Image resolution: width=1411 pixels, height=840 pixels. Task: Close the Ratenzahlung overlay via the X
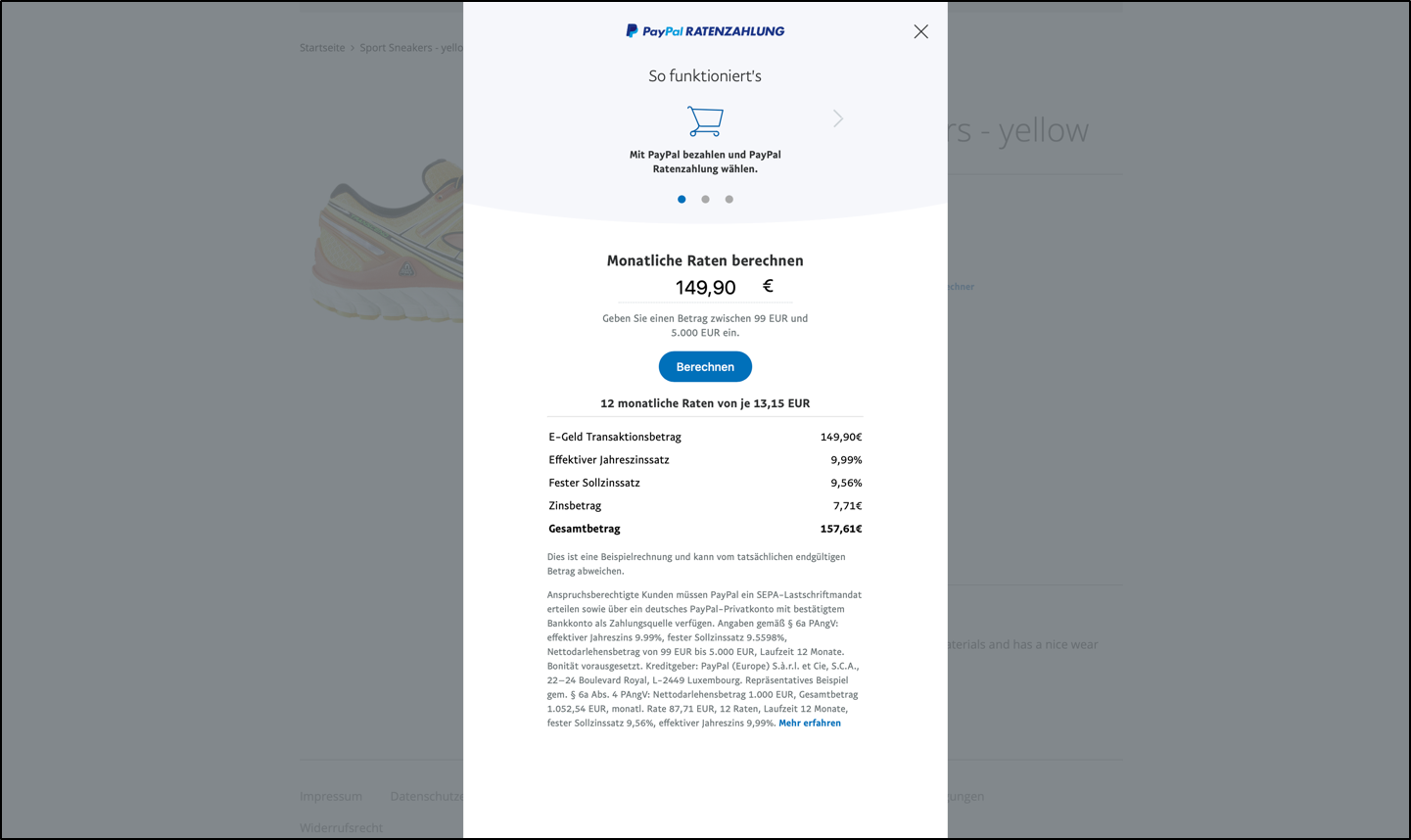tap(919, 30)
